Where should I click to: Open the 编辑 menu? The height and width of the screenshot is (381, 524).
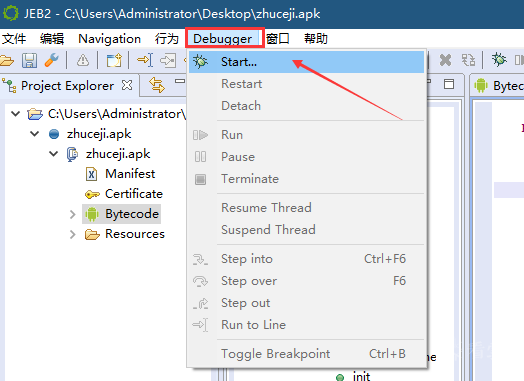pyautogui.click(x=52, y=39)
